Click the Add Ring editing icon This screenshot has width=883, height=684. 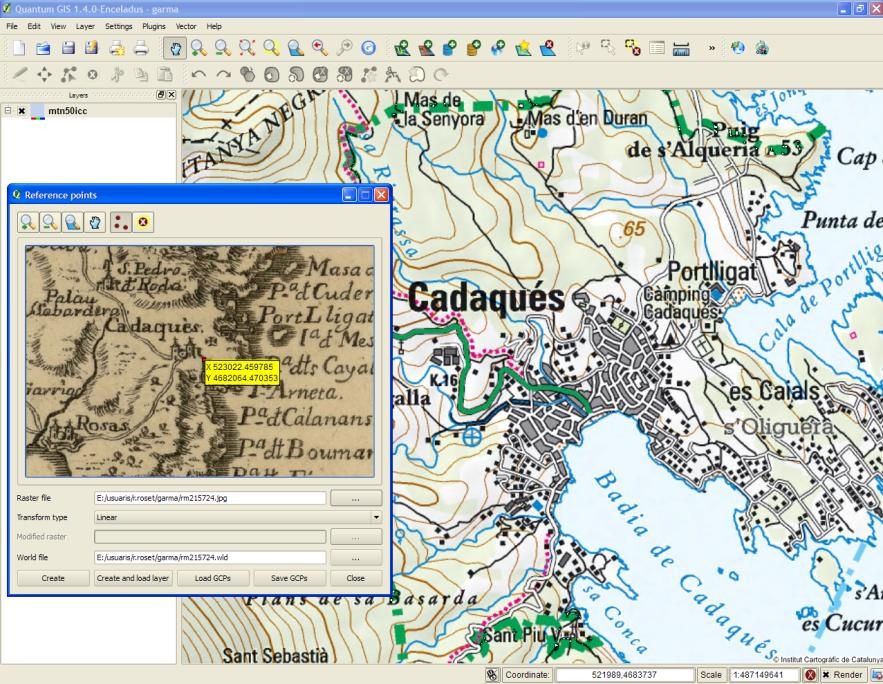click(x=271, y=74)
